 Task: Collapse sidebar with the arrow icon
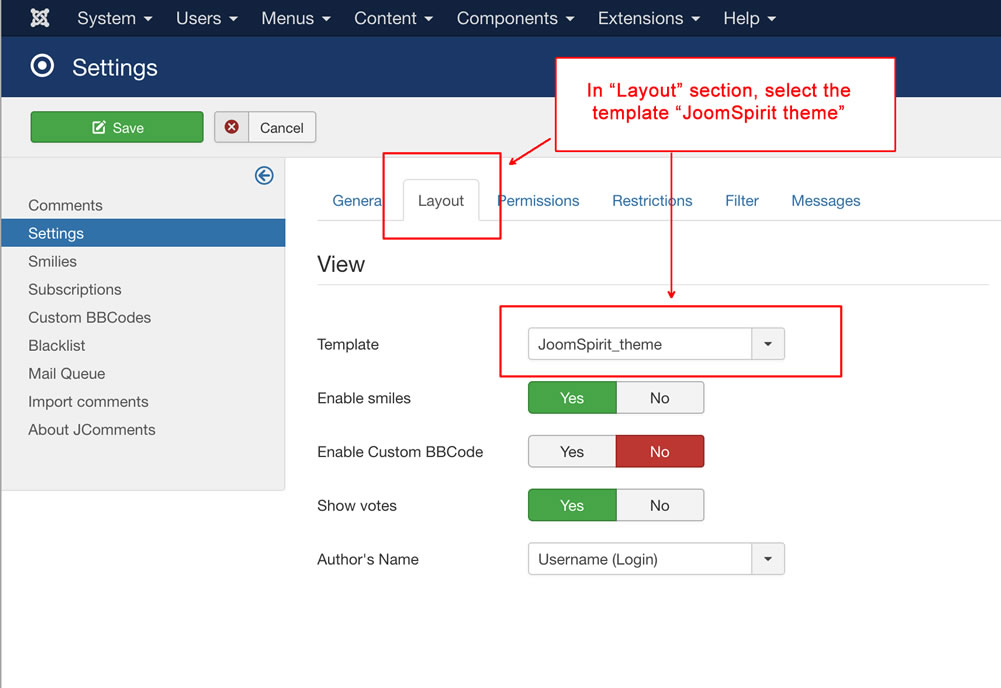click(x=264, y=176)
